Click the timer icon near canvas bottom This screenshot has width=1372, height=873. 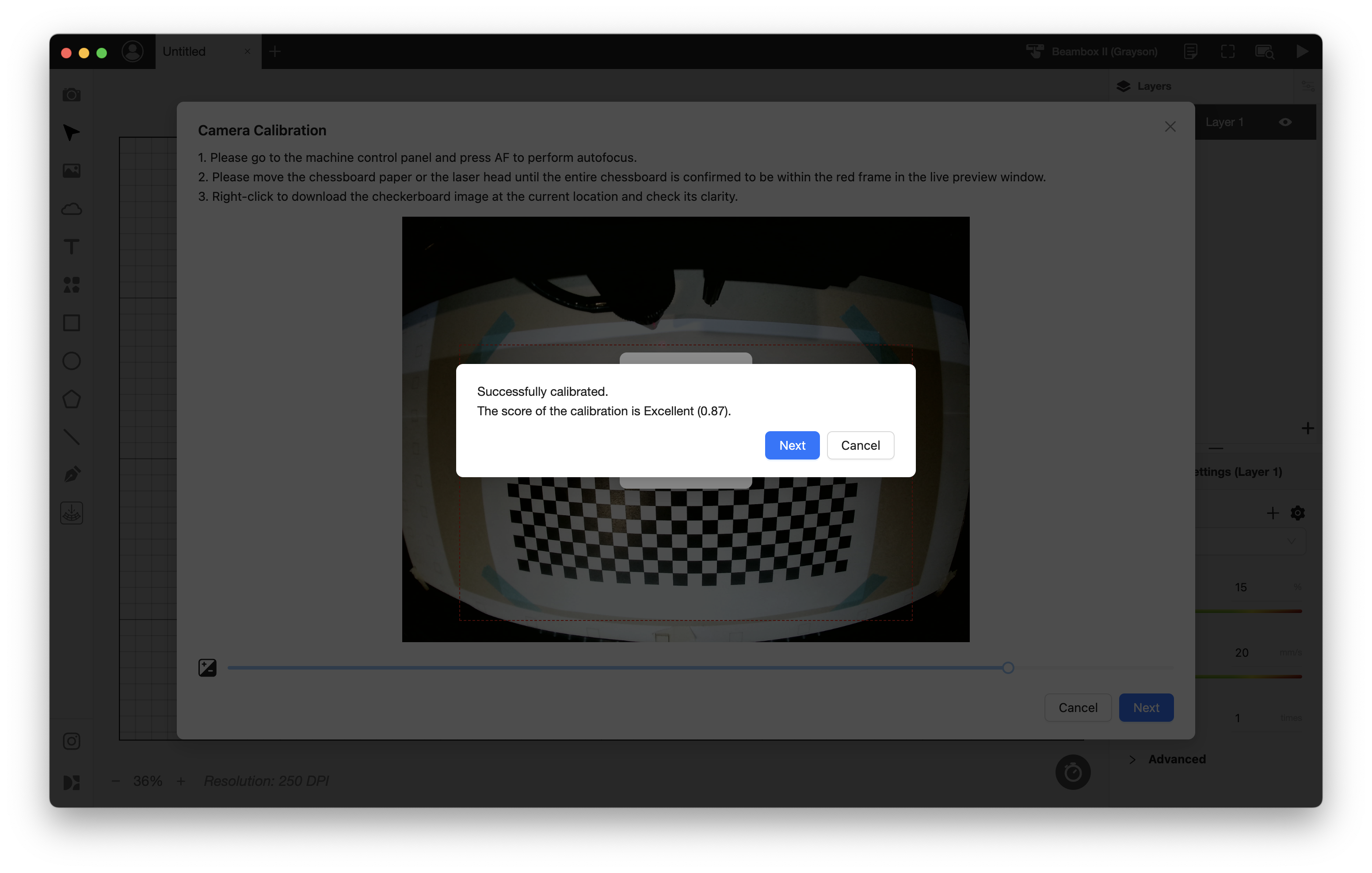1073,772
